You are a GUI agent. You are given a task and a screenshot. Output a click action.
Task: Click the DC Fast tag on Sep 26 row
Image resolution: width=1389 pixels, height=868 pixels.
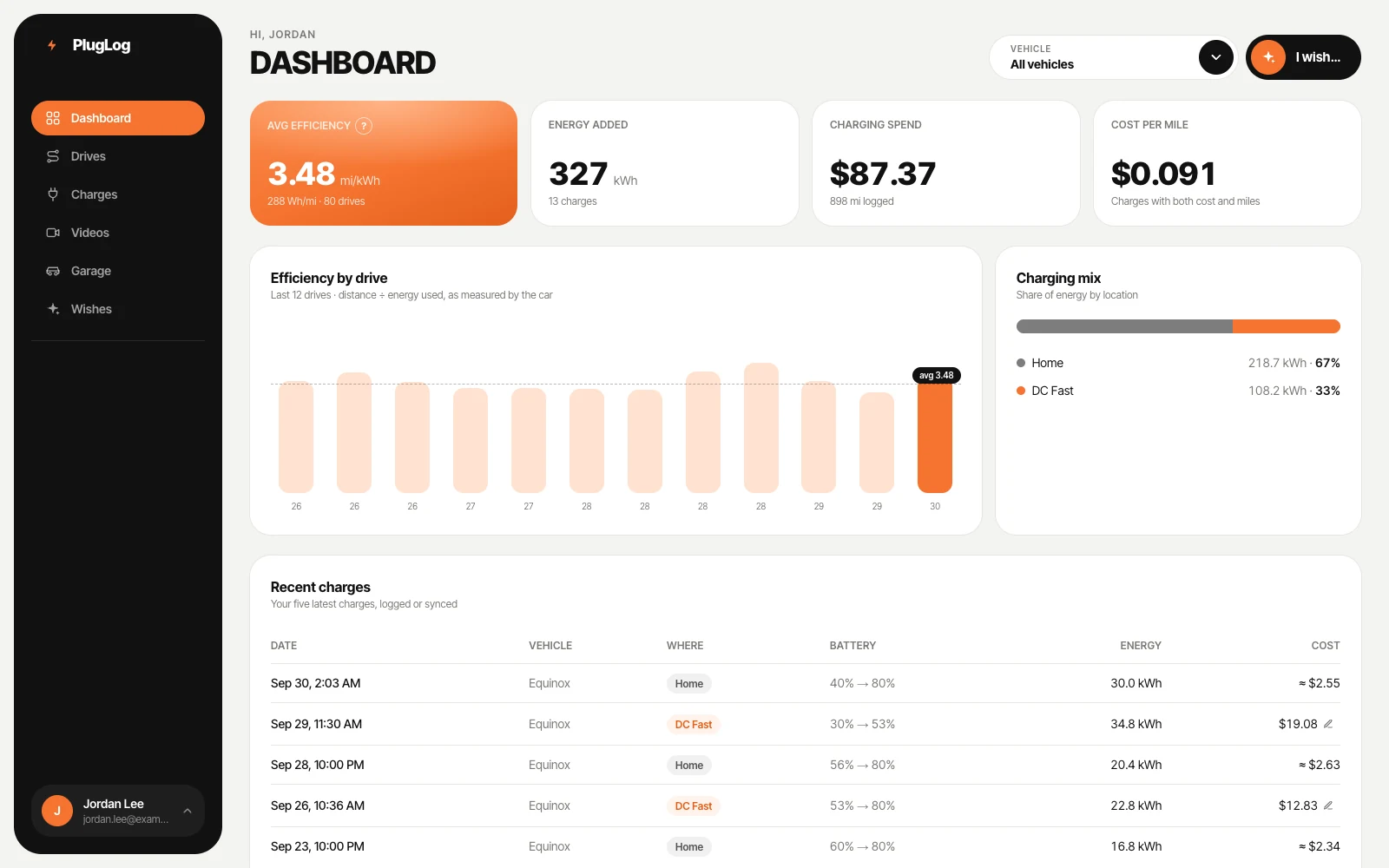point(694,806)
